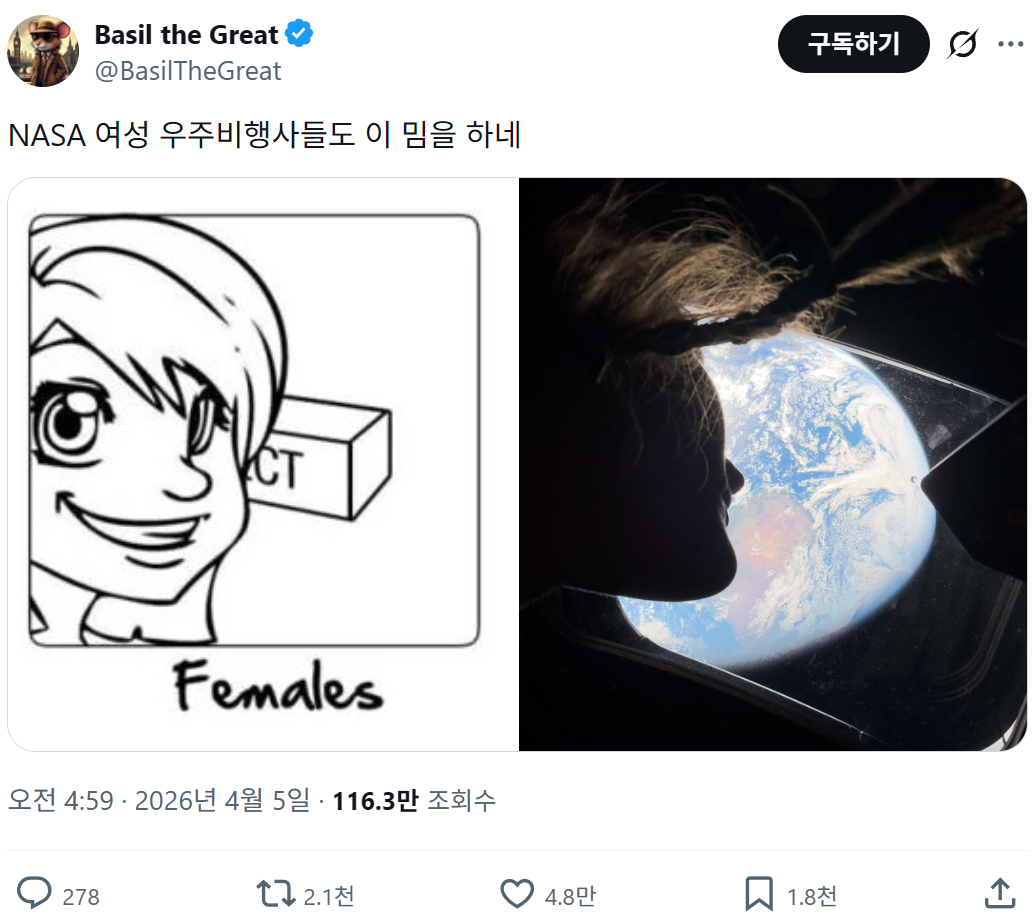Like the post with the heart icon
Screen dimensions: 1035x921
517,893
